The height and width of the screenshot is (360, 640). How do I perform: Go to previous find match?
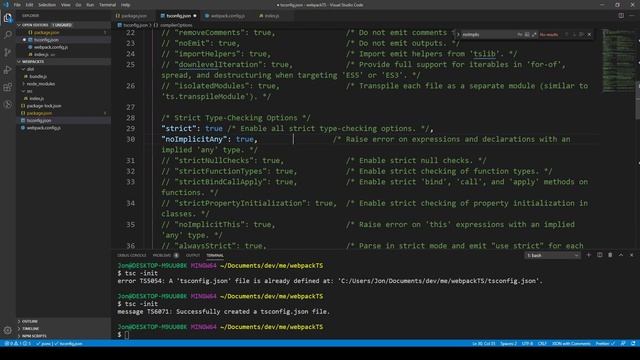[x=566, y=35]
